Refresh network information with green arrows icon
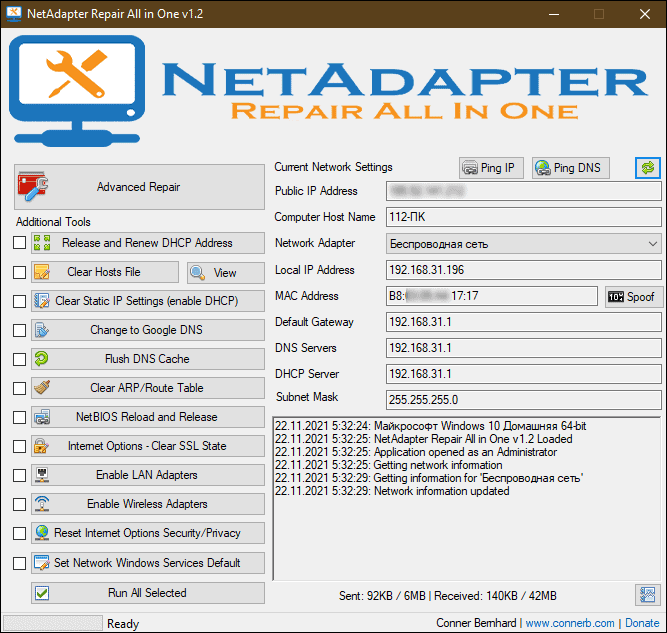 pos(648,168)
